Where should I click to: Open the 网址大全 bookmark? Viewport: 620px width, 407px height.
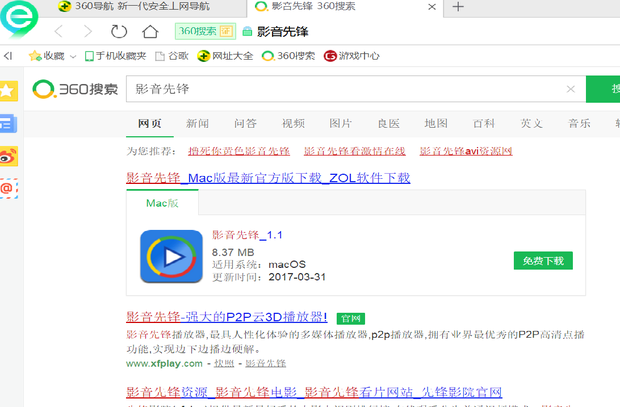pyautogui.click(x=225, y=56)
